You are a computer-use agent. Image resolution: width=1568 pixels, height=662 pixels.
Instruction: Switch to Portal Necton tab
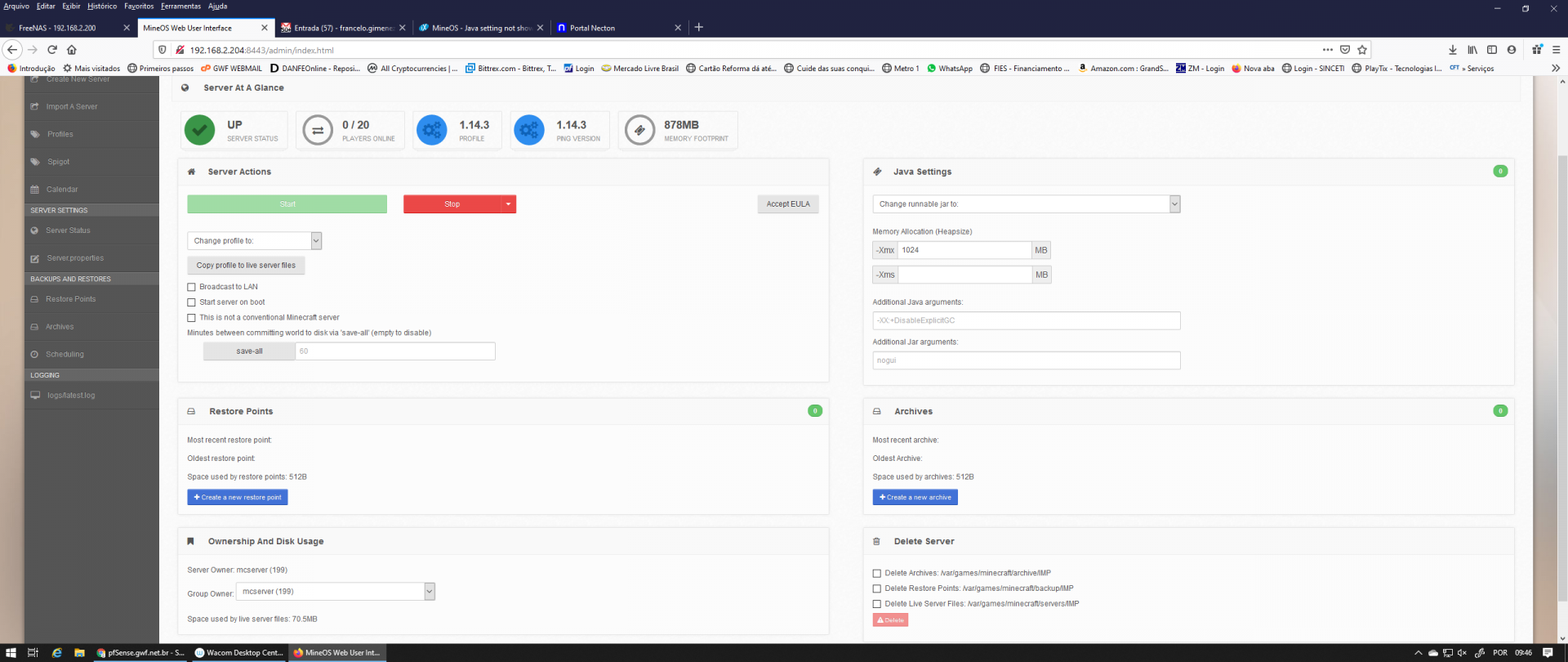coord(618,28)
